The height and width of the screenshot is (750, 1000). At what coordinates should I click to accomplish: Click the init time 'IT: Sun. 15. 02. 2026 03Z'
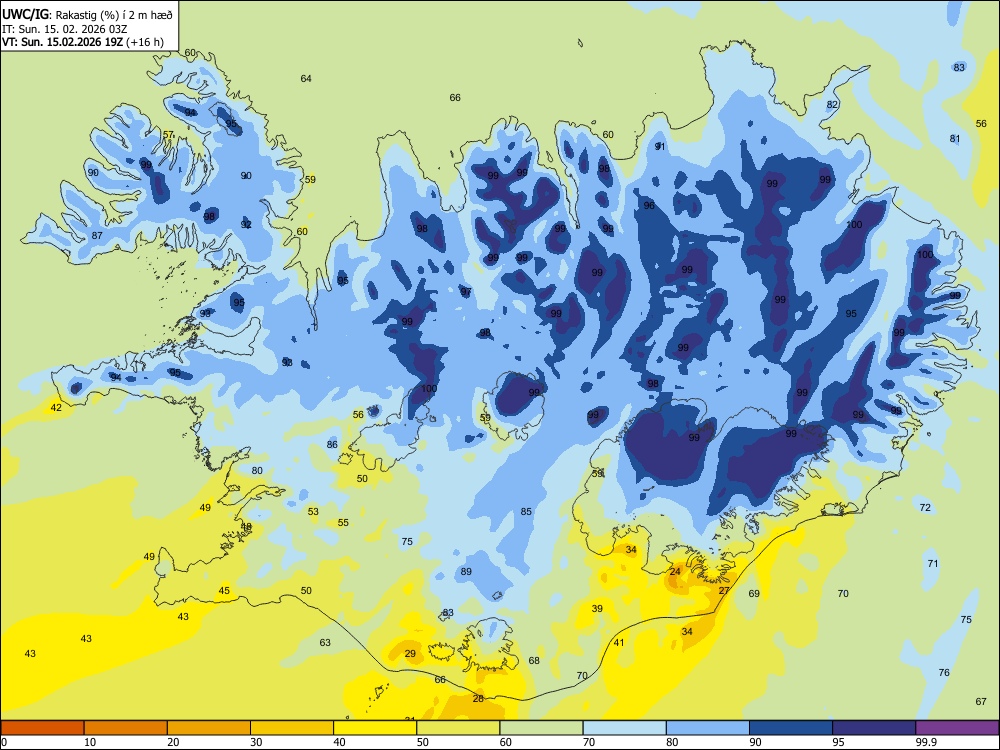point(64,29)
